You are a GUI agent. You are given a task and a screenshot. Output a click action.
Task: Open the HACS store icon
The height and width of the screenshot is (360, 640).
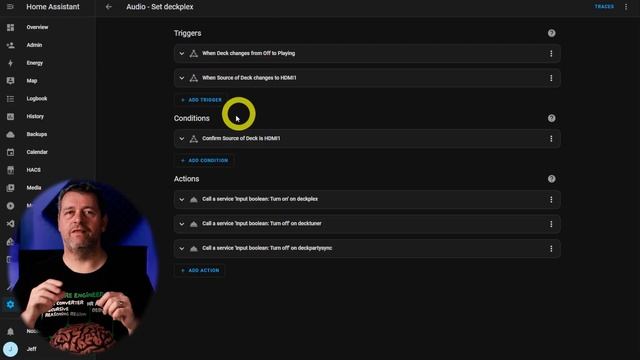[11, 170]
